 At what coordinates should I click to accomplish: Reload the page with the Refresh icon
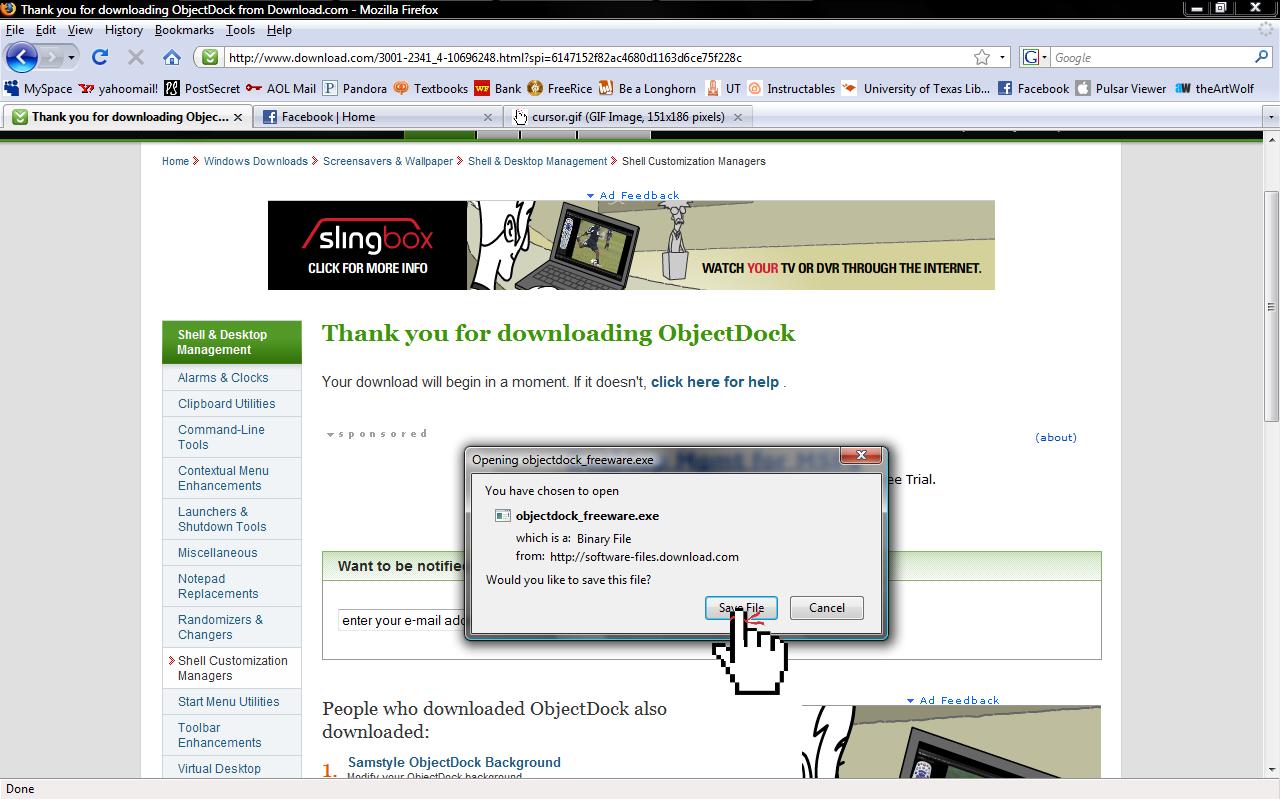(x=100, y=57)
